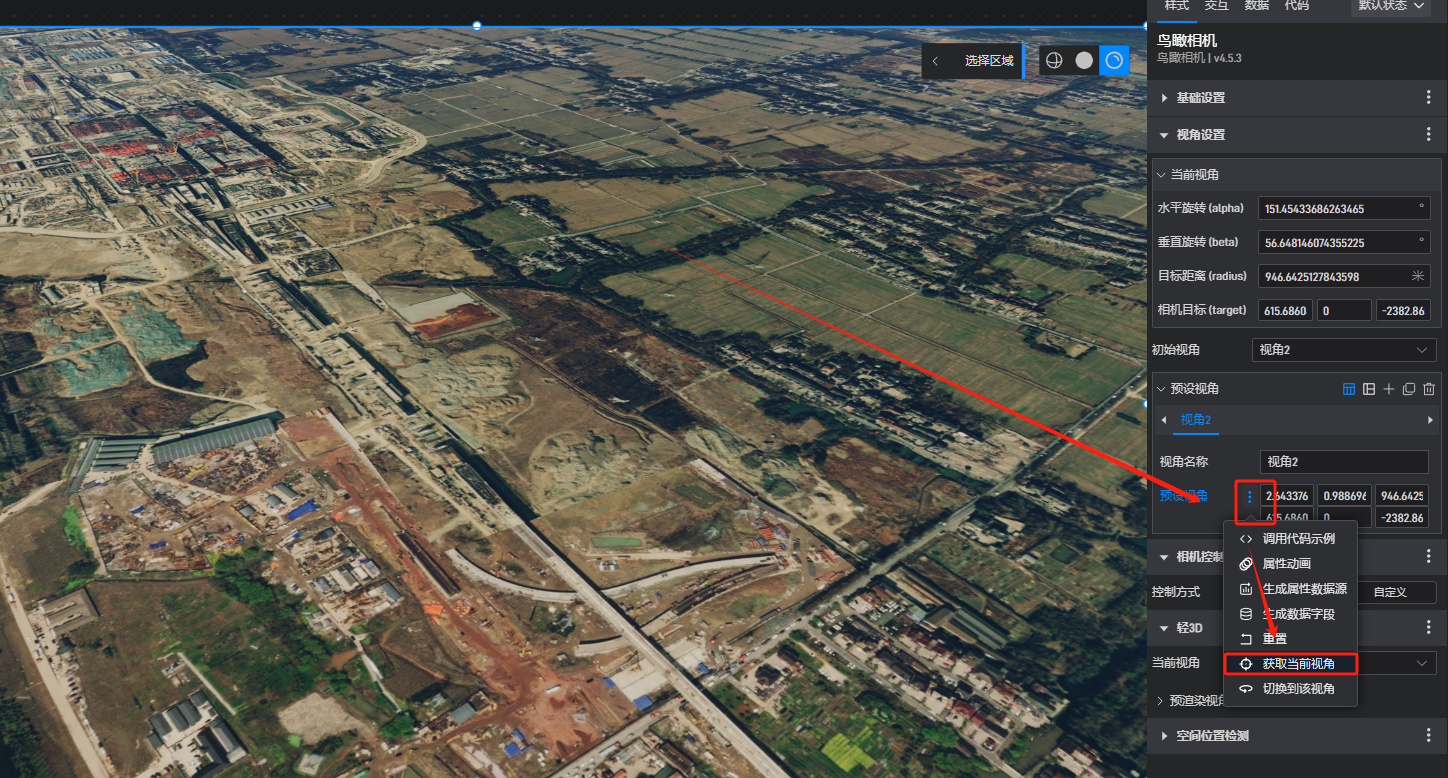Viewport: 1448px width, 778px height.
Task: Select the solid gray sphere mode icon
Action: (x=1084, y=61)
